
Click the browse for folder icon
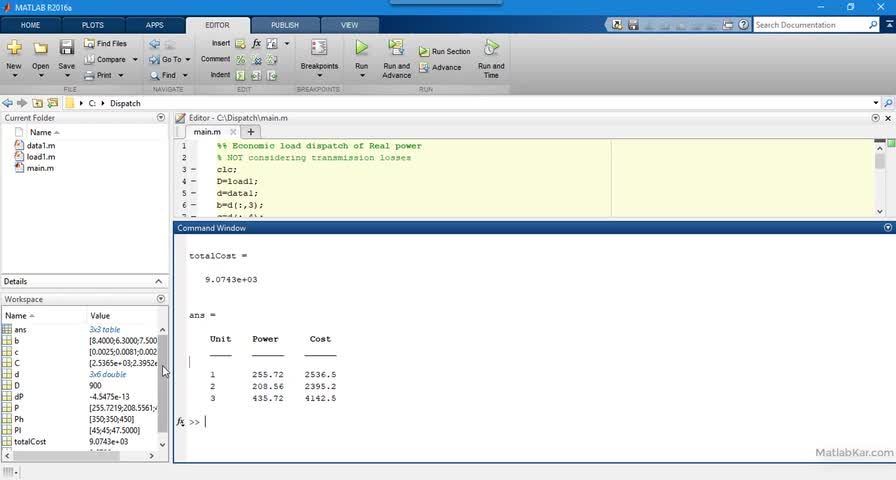click(x=53, y=103)
